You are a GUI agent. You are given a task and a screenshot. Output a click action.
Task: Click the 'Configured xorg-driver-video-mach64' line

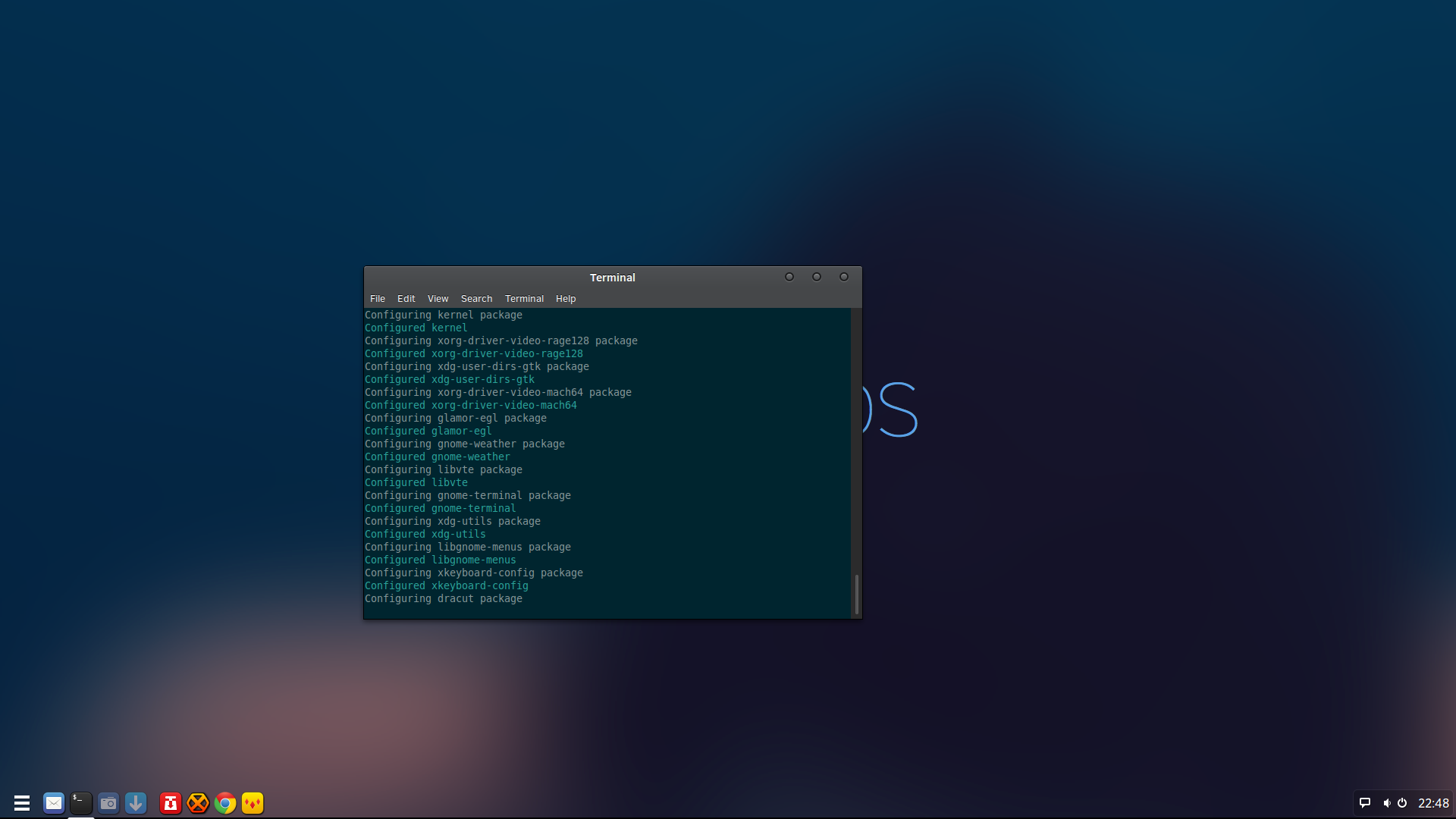[471, 405]
